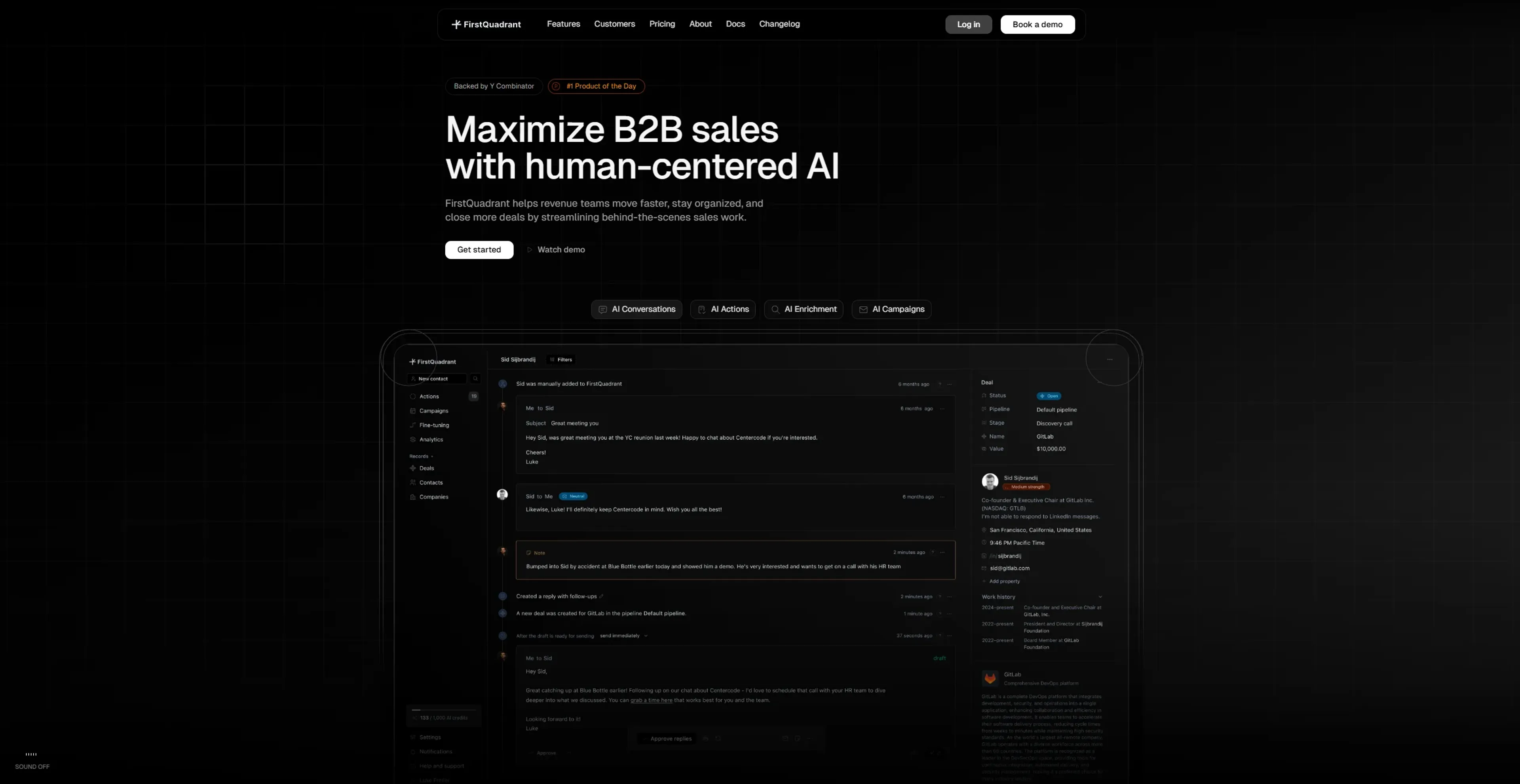Open Notifications in the sidebar
This screenshot has width=1520, height=784.
point(431,752)
